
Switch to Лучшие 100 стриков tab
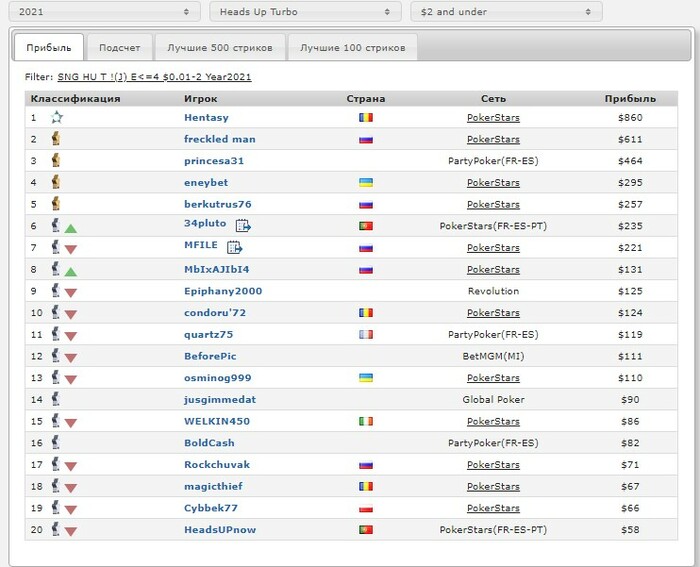[x=353, y=47]
